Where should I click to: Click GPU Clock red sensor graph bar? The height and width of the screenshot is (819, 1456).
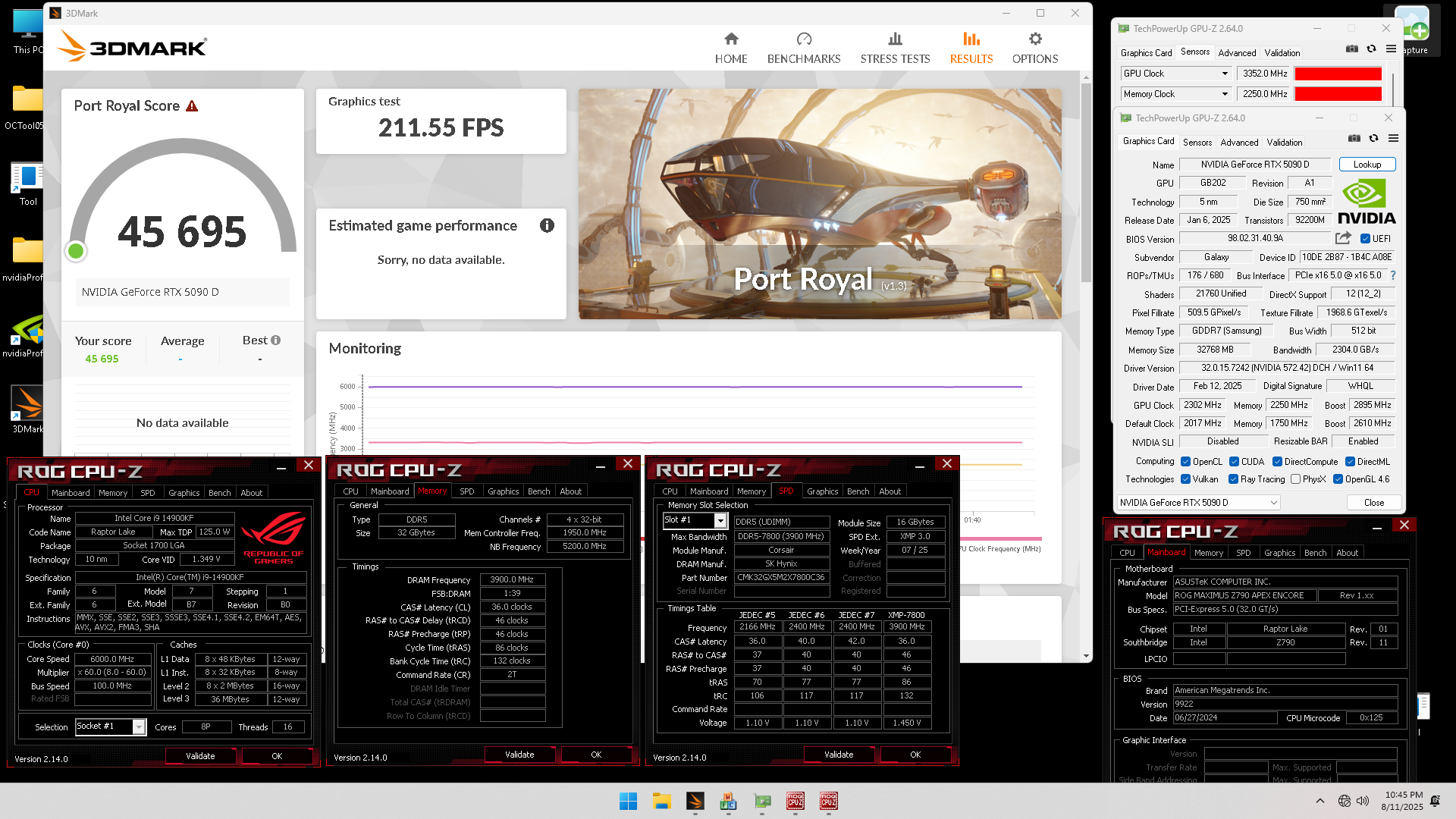[x=1338, y=74]
